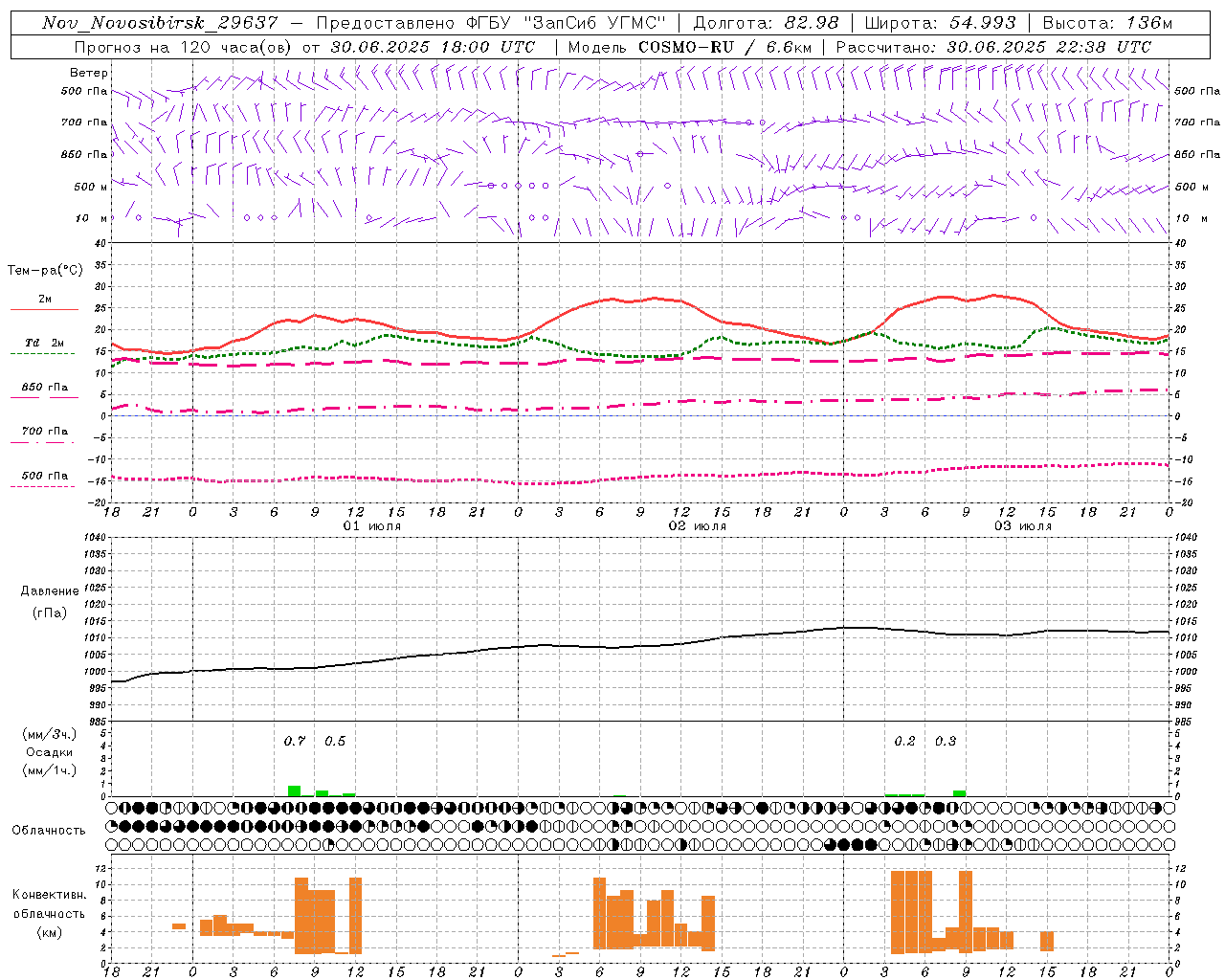Click the dashed line sample under Td 2м
Image resolution: width=1225 pixels, height=980 pixels.
(x=42, y=353)
